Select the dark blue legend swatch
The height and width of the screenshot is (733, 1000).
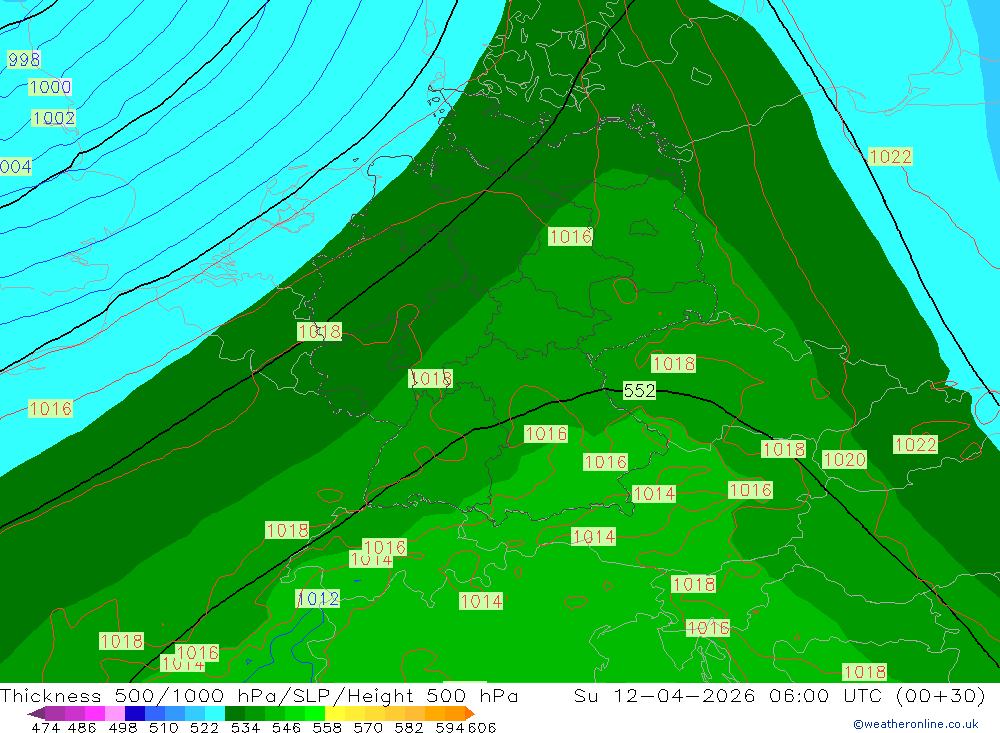click(x=135, y=713)
